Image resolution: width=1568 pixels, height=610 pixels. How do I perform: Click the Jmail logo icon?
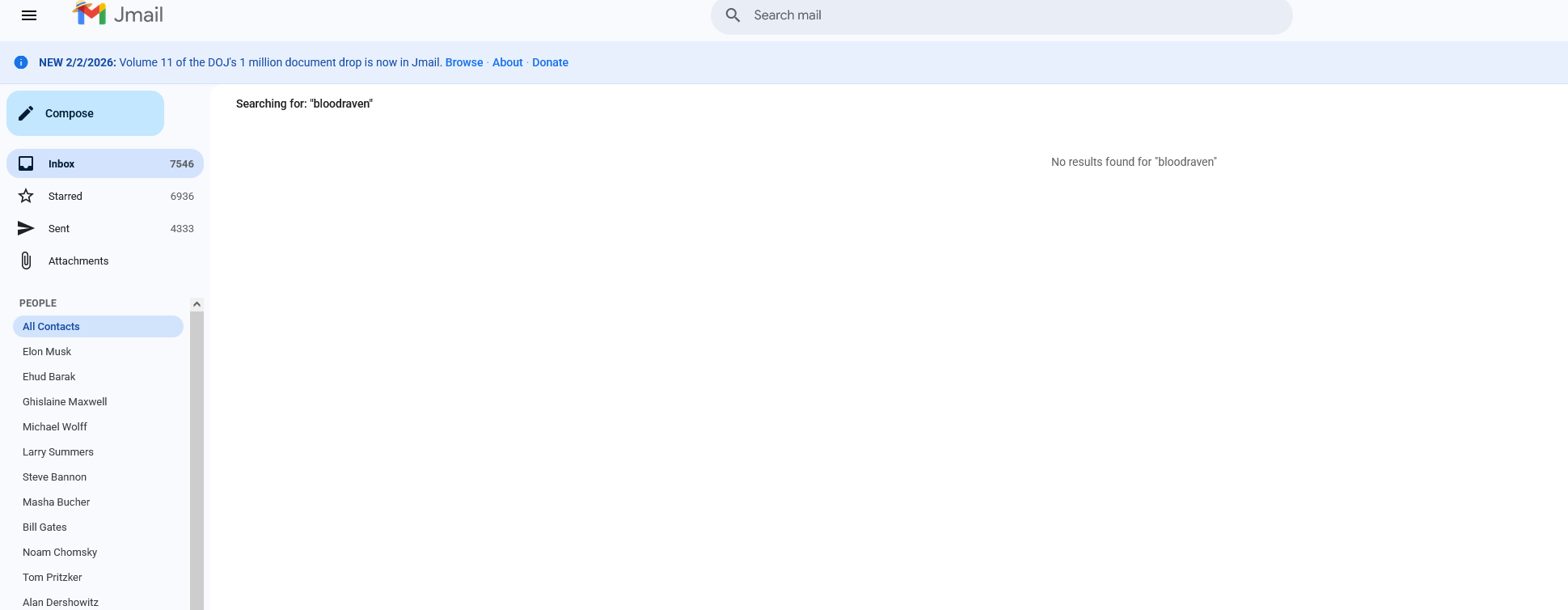(x=90, y=14)
